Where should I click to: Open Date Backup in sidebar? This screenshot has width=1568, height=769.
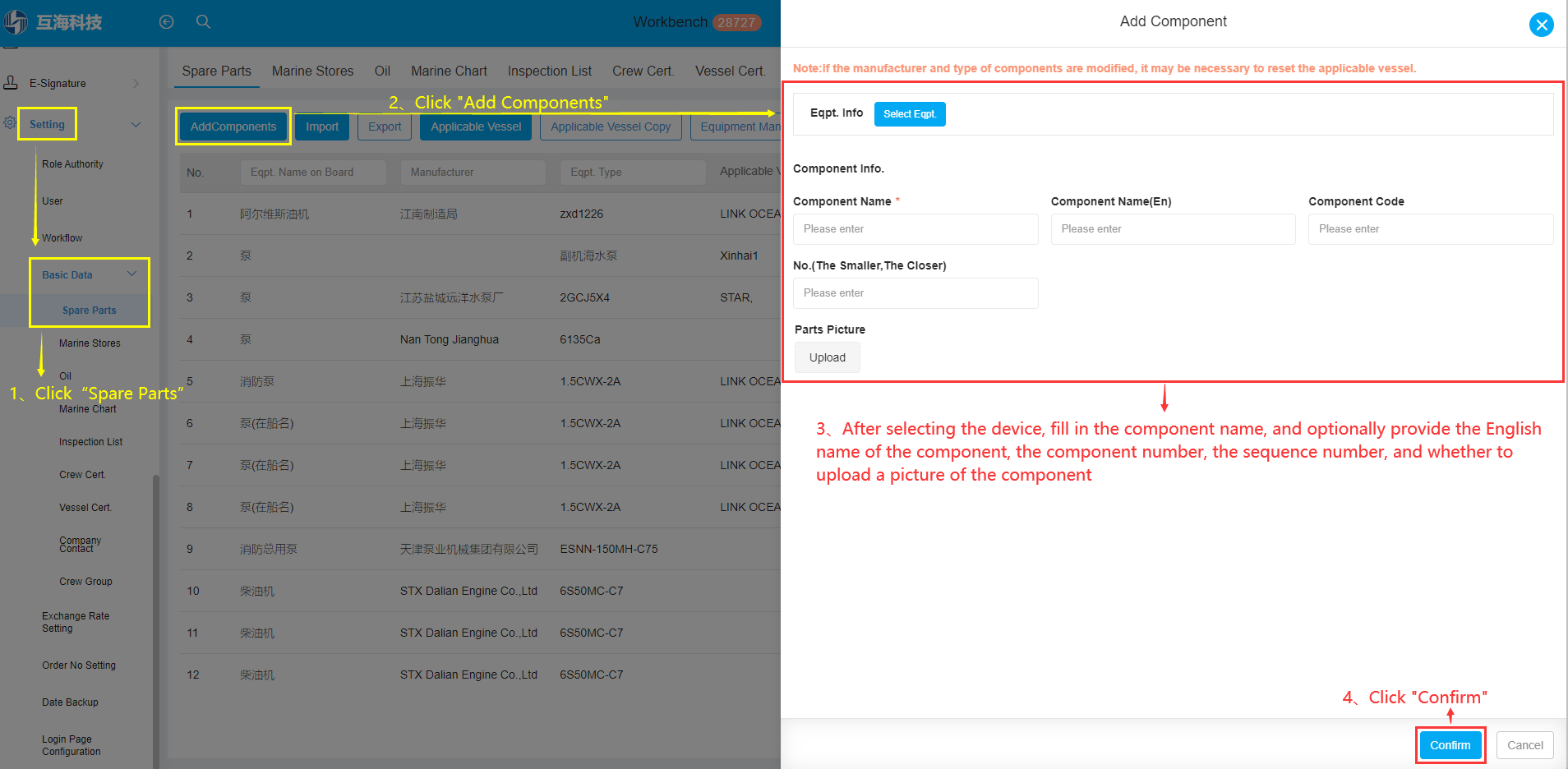(x=70, y=702)
